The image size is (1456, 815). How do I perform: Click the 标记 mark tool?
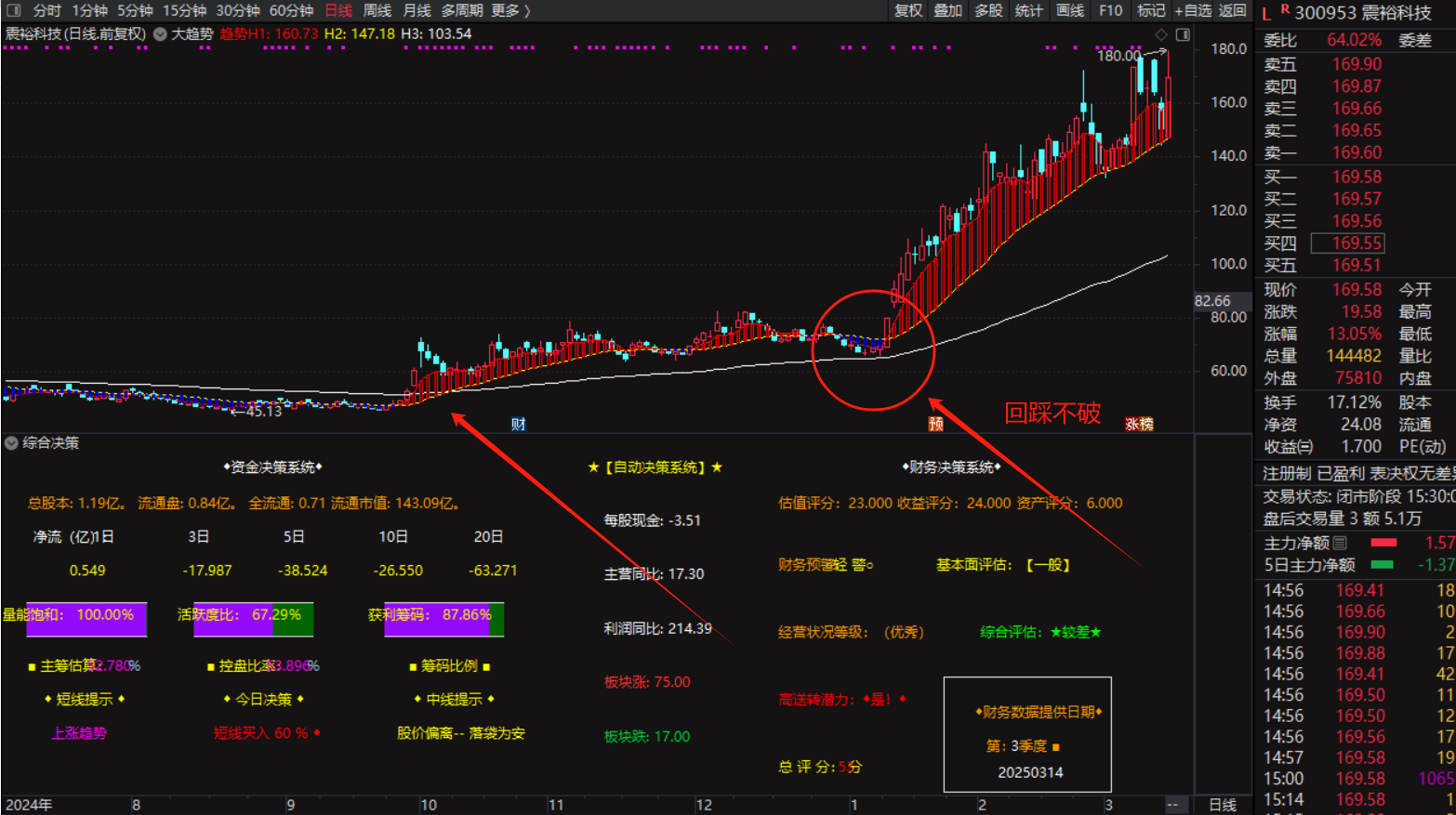coord(1151,10)
